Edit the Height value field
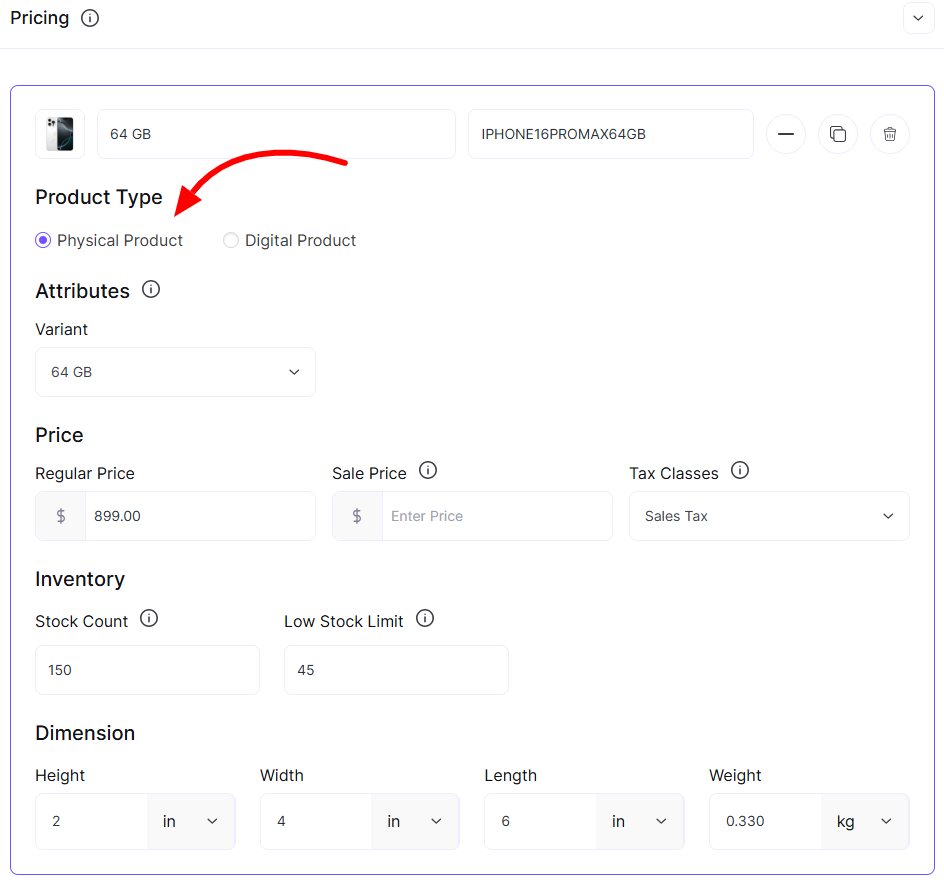 pyautogui.click(x=92, y=821)
